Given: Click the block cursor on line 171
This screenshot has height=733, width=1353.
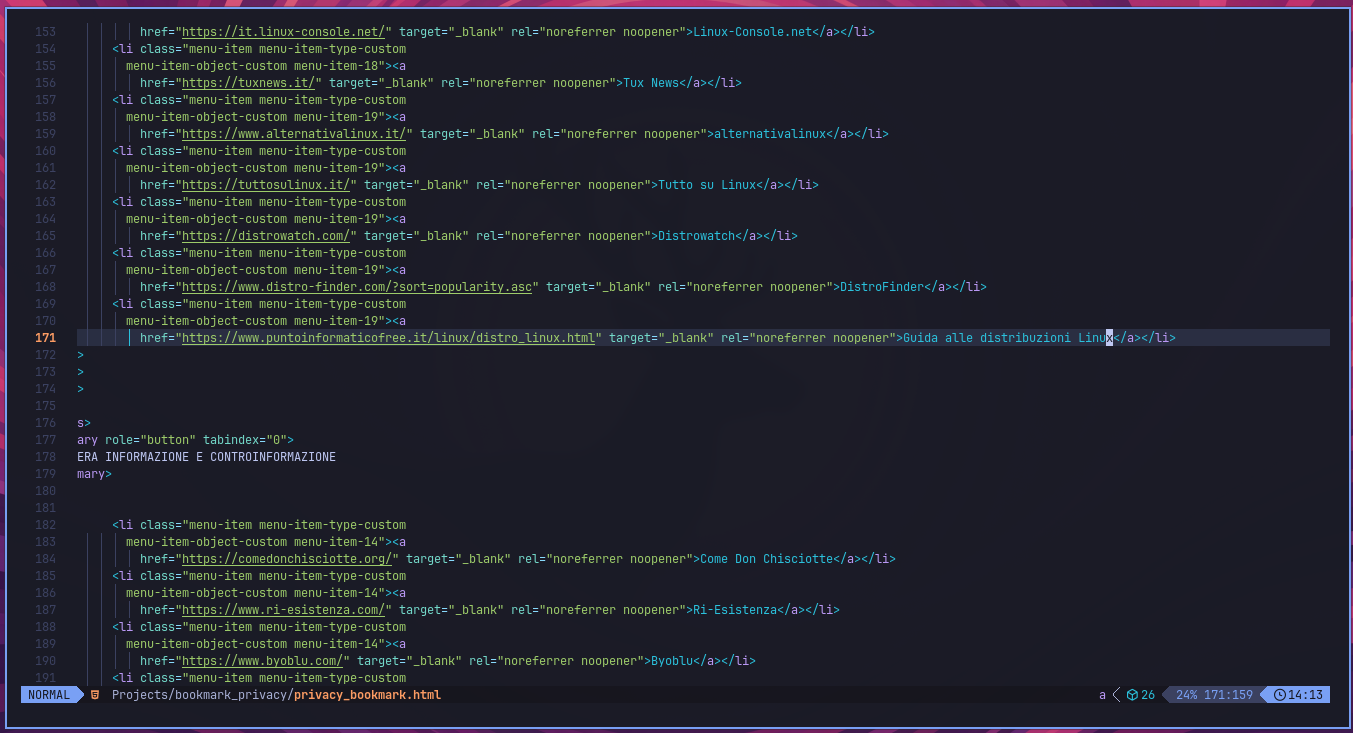Looking at the screenshot, I should [x=1109, y=338].
